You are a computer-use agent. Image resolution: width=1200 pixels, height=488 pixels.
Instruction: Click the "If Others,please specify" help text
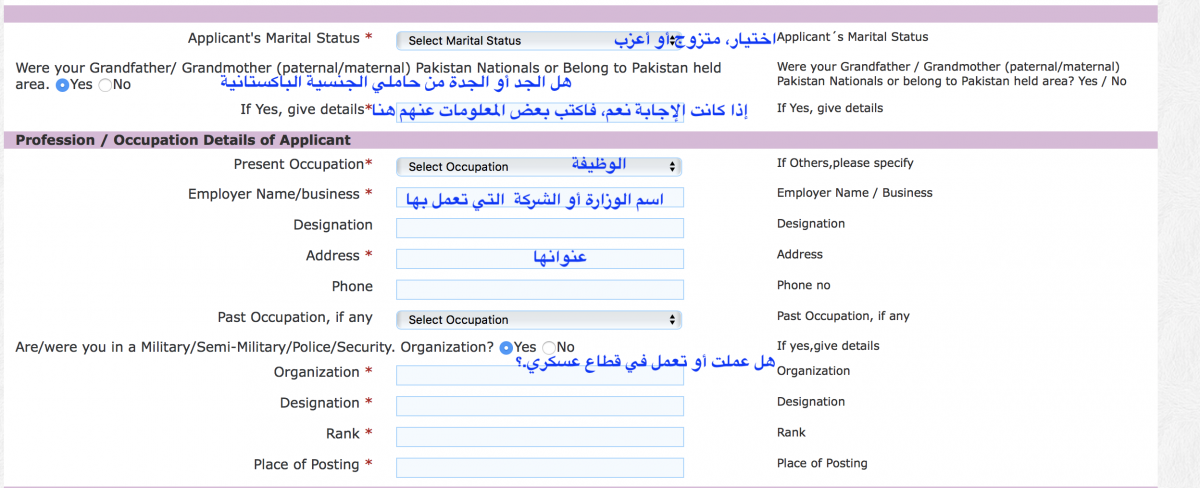(x=844, y=163)
